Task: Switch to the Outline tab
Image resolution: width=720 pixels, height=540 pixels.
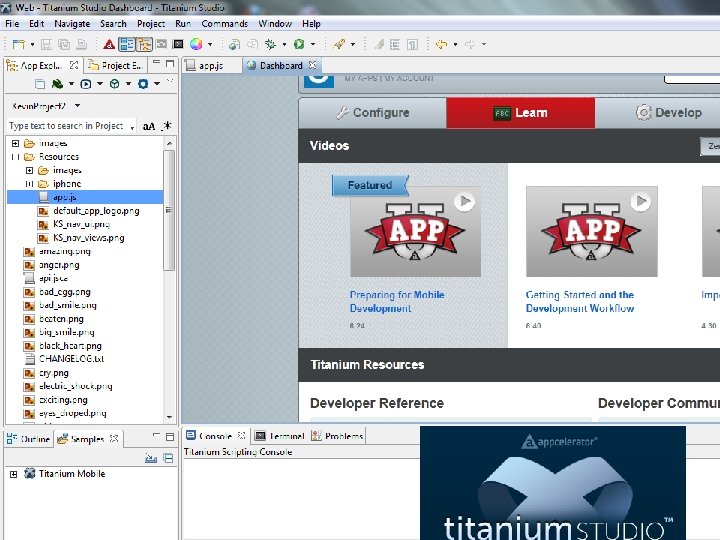Action: click(x=29, y=439)
